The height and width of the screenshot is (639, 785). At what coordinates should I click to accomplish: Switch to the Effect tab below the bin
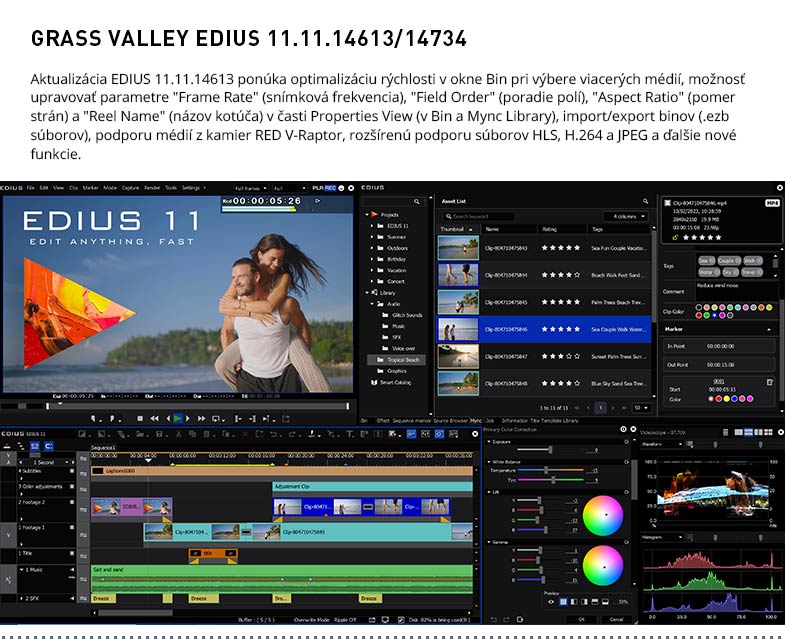pos(383,421)
